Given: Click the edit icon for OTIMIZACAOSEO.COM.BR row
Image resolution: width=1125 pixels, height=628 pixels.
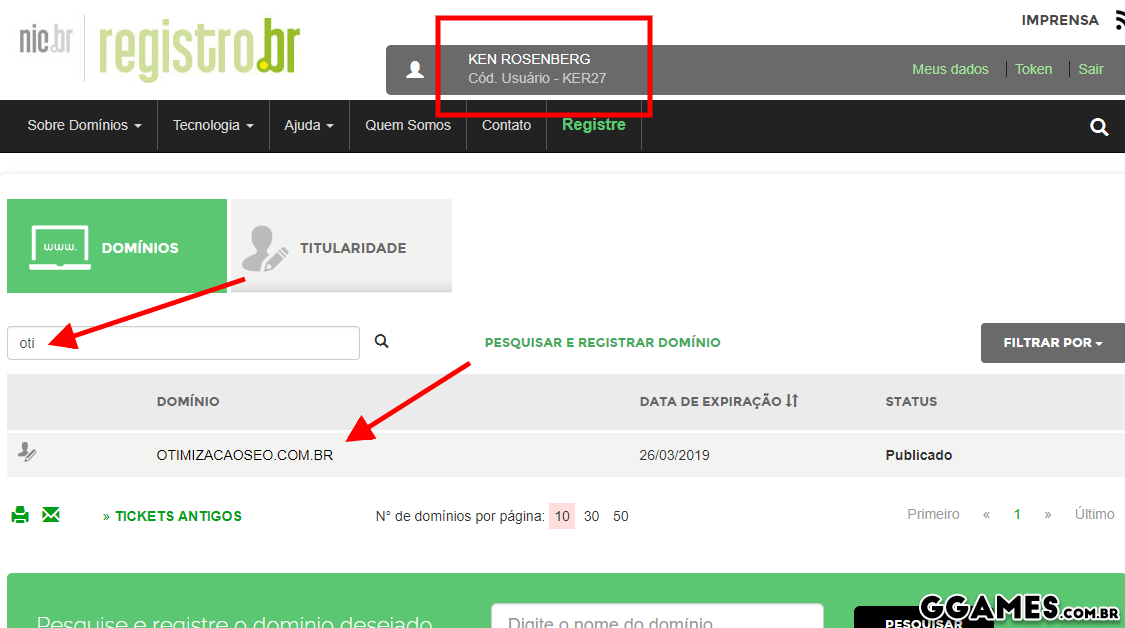Looking at the screenshot, I should click(x=27, y=453).
